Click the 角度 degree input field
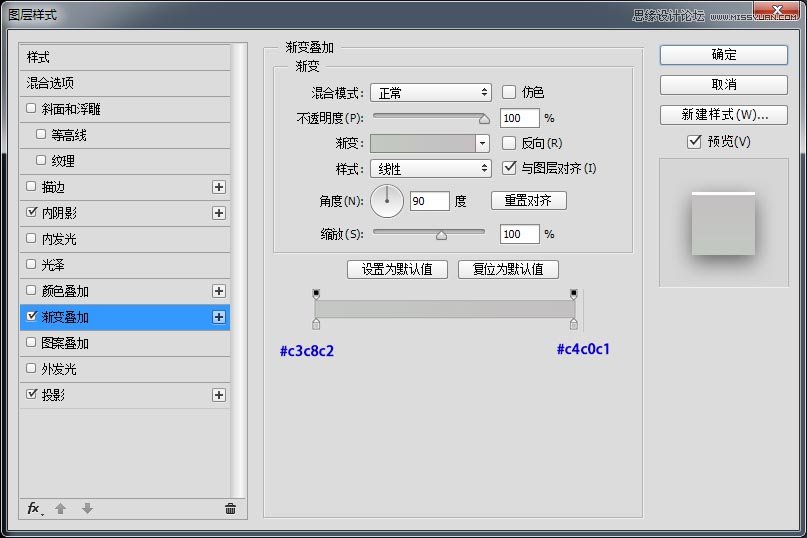Viewport: 807px width, 538px height. 430,201
